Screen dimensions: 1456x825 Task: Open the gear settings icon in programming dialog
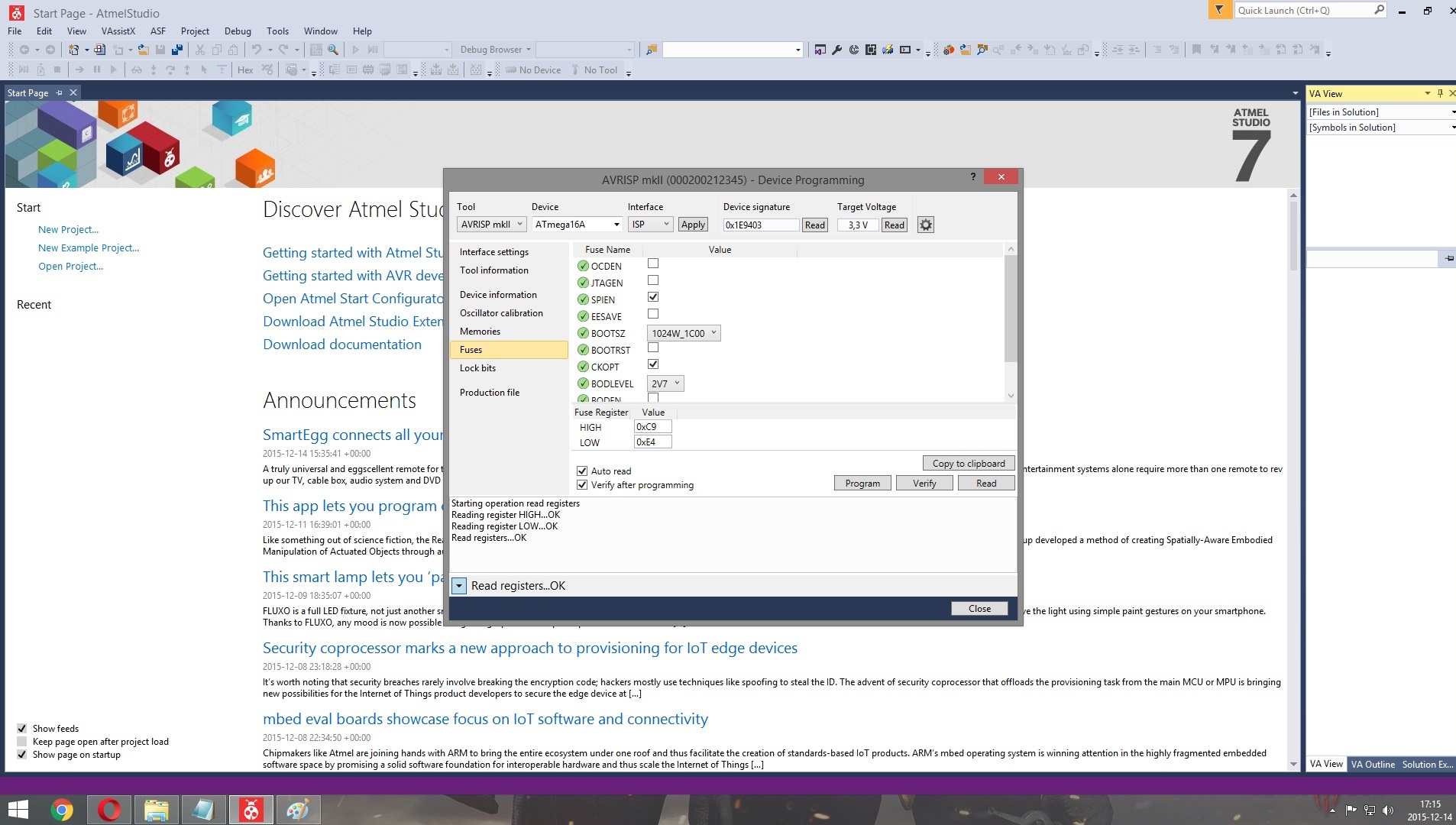[926, 225]
